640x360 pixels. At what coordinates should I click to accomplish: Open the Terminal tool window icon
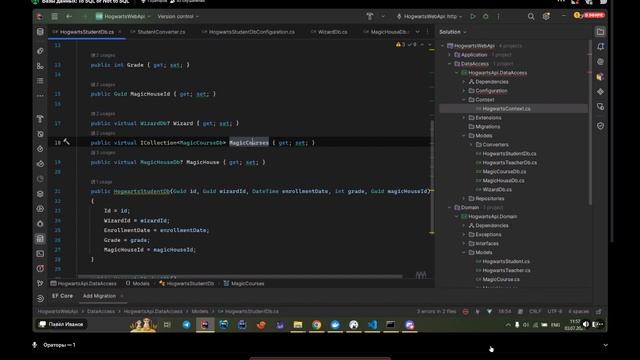pyautogui.click(x=40, y=253)
